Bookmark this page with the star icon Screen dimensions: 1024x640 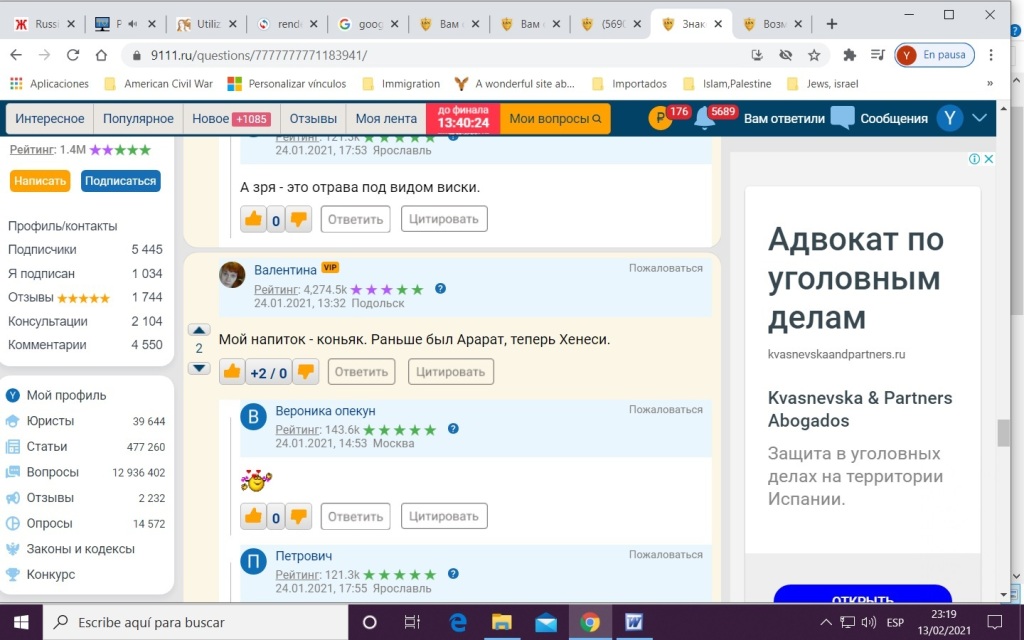(814, 55)
